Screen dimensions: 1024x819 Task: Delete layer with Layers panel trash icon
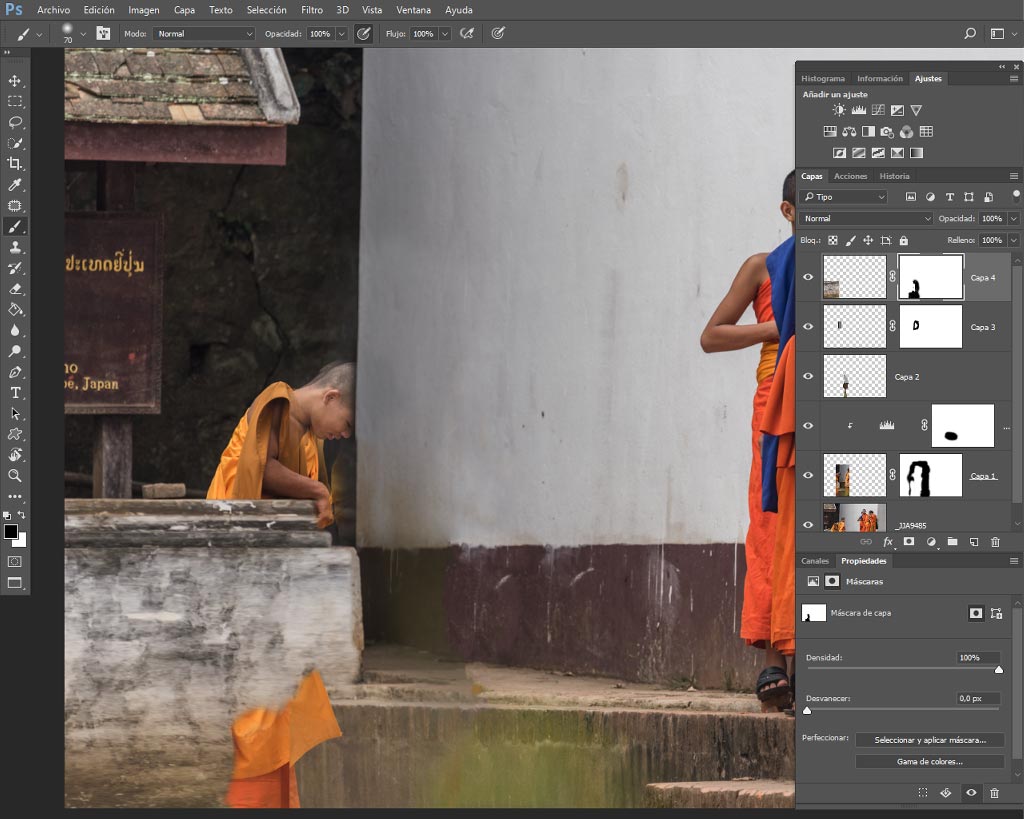[x=995, y=542]
